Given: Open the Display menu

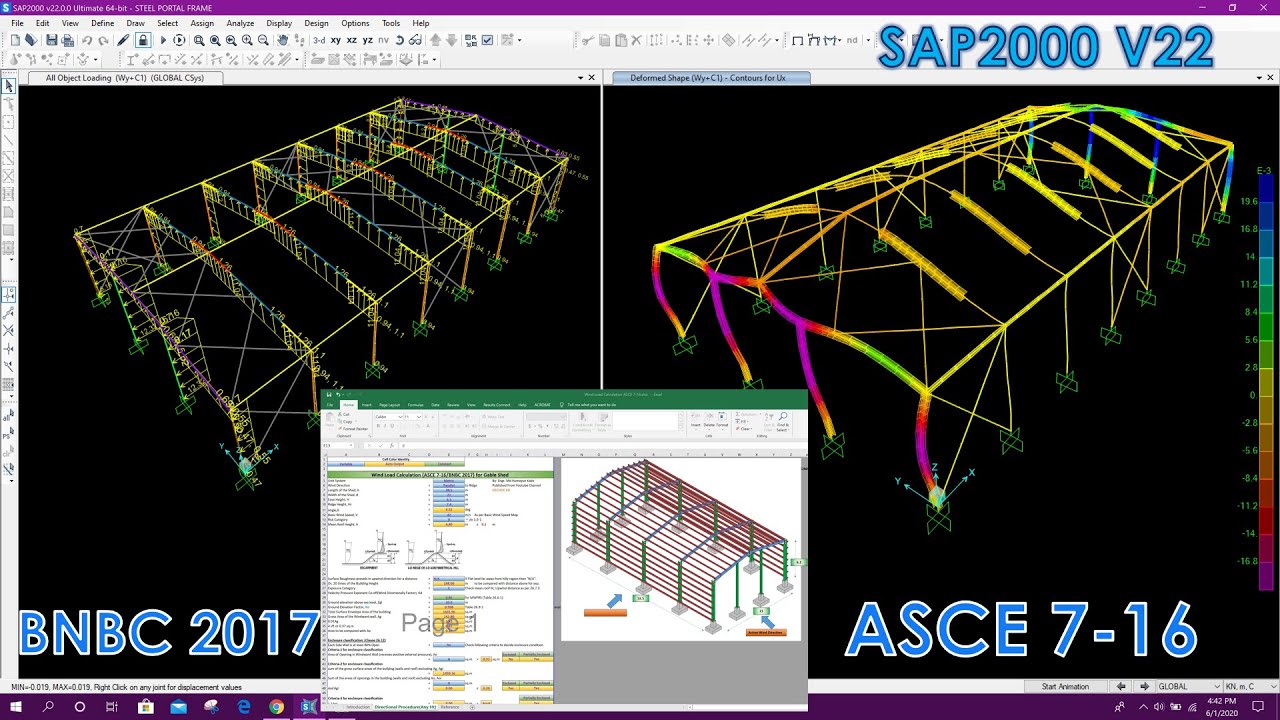Looking at the screenshot, I should point(279,23).
